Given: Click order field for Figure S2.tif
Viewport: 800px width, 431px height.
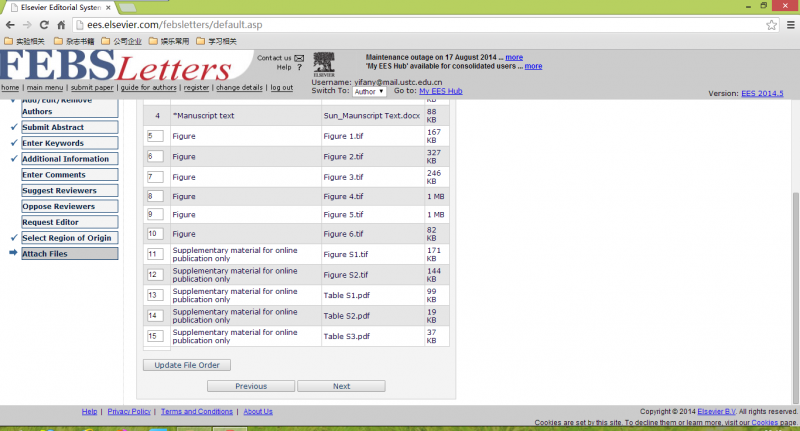Looking at the screenshot, I should click(x=155, y=275).
